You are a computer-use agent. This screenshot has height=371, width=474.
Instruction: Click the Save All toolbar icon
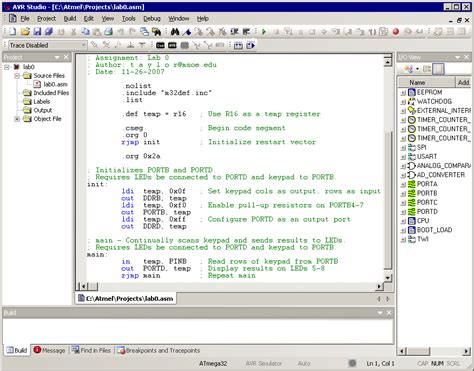49,32
